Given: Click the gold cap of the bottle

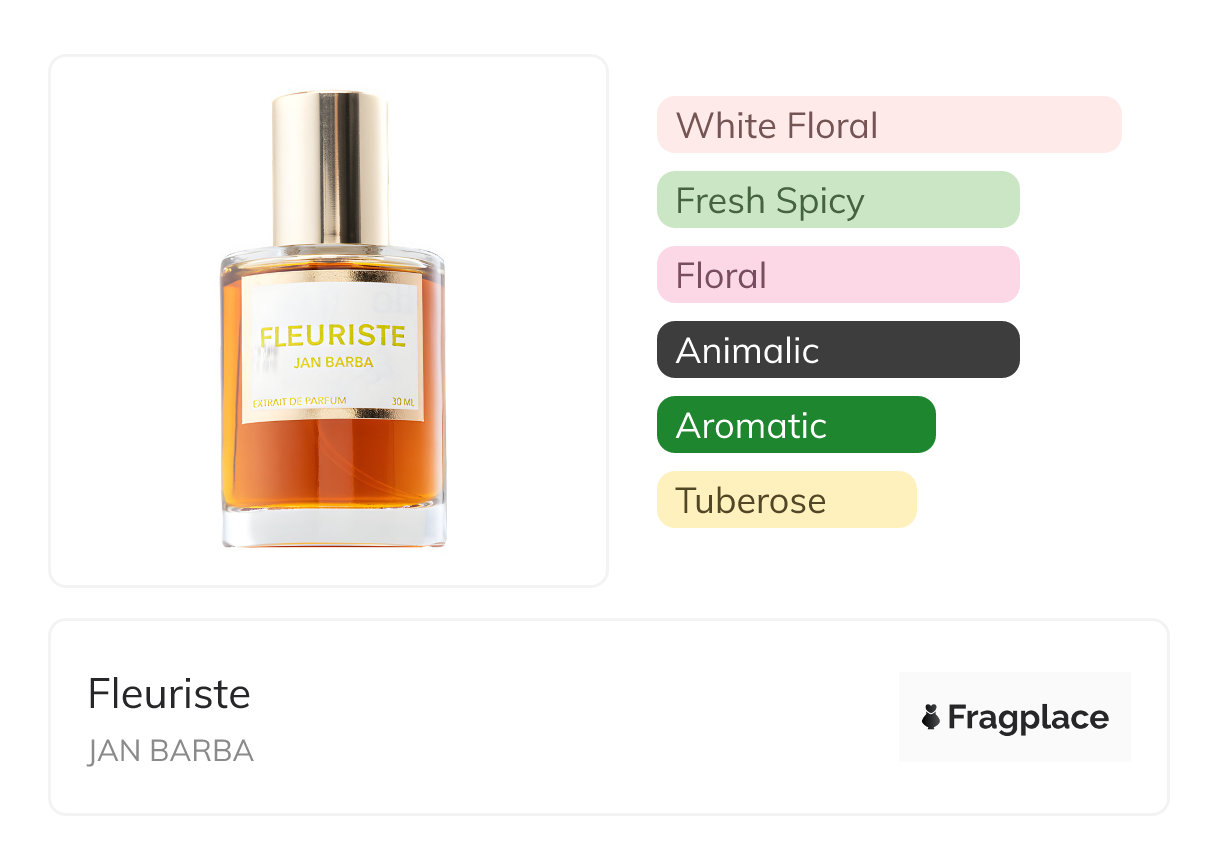Looking at the screenshot, I should point(330,168).
